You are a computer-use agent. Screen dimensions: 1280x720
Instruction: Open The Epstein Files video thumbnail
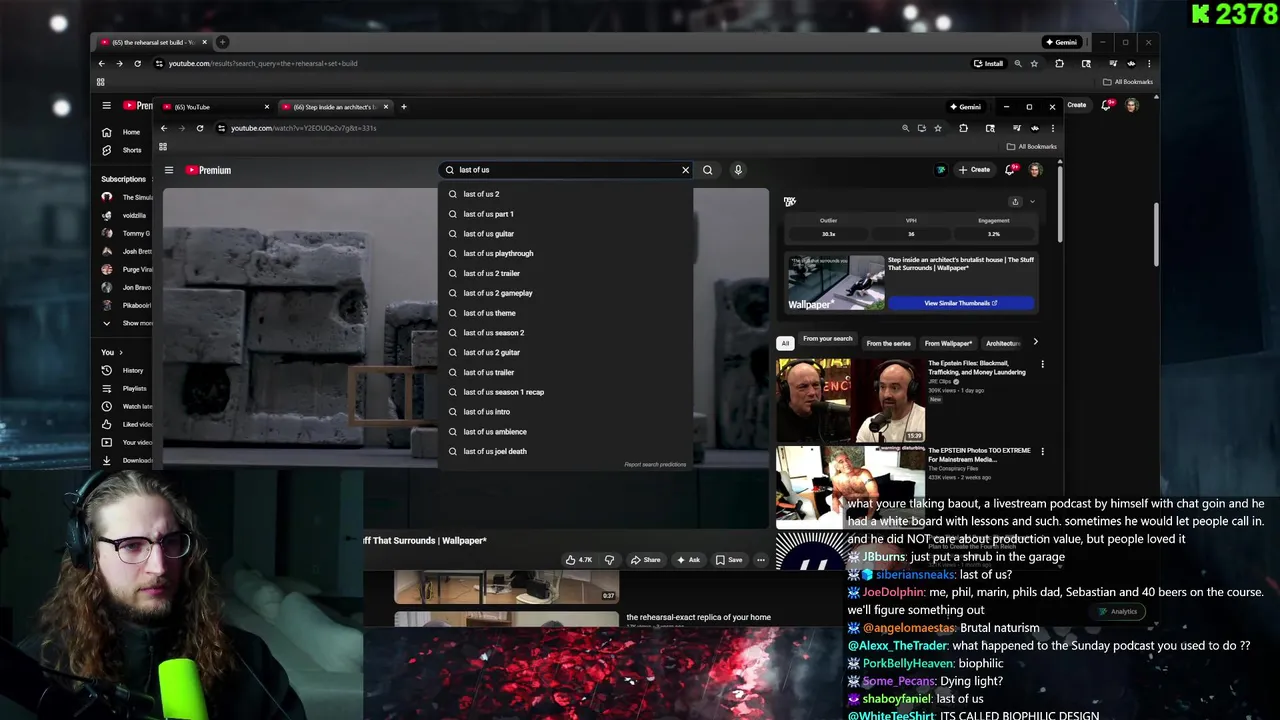[851, 400]
